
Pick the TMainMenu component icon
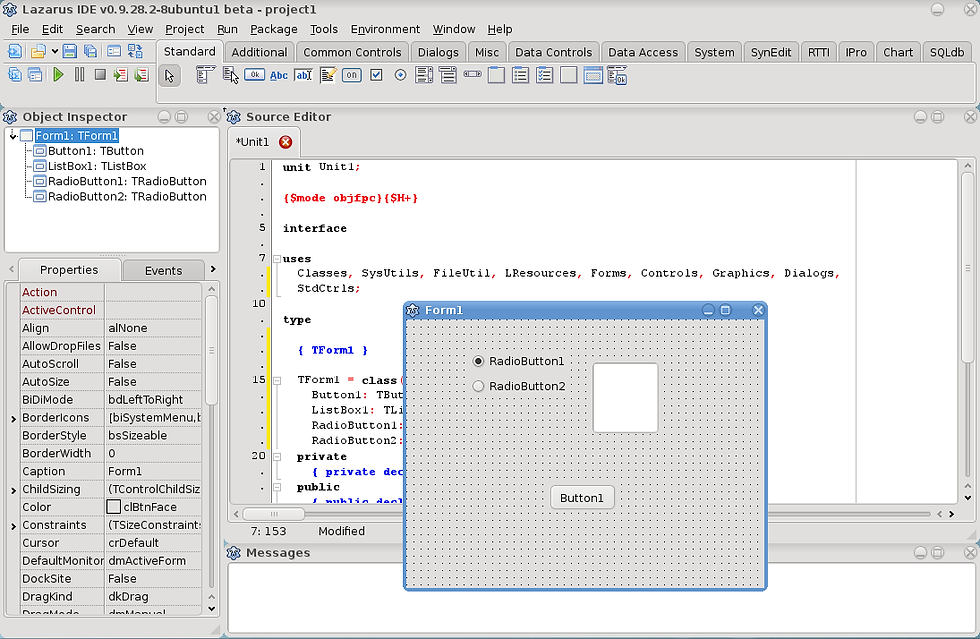pyautogui.click(x=205, y=76)
